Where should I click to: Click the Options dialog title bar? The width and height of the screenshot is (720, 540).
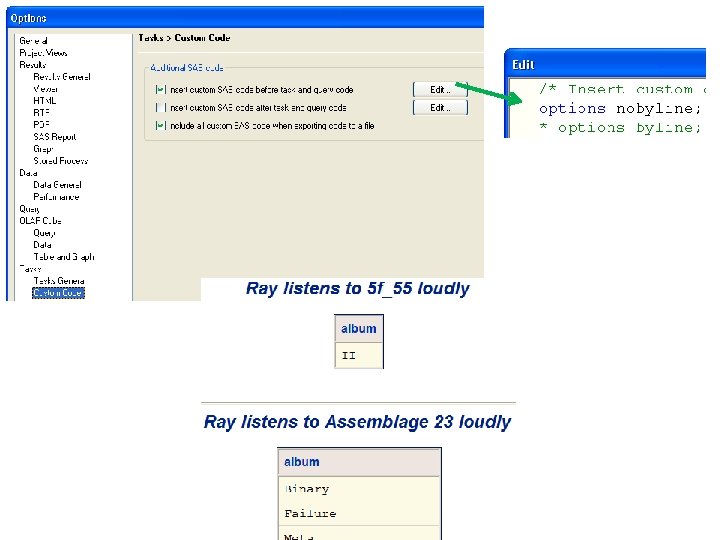(x=245, y=17)
